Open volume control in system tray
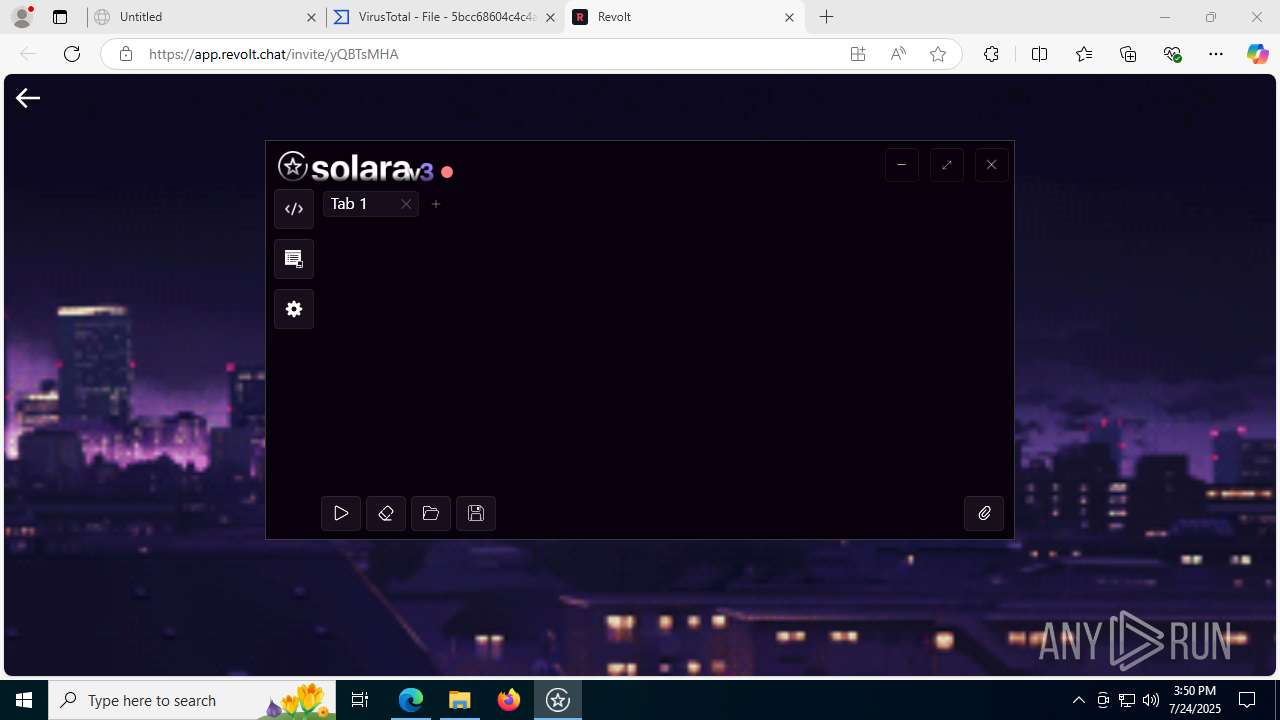The image size is (1280, 720). pyautogui.click(x=1151, y=700)
